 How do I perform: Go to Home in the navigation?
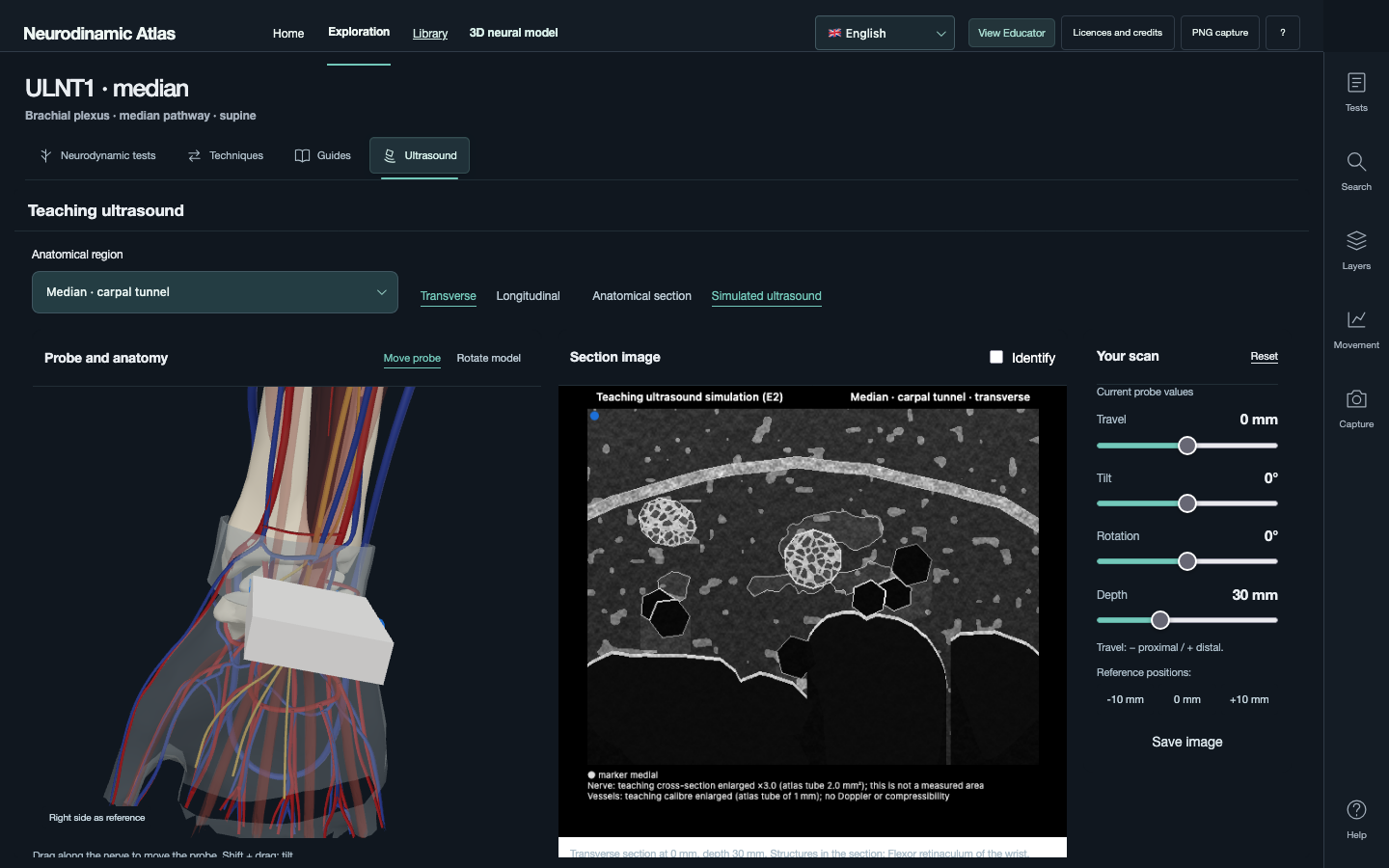[288, 33]
